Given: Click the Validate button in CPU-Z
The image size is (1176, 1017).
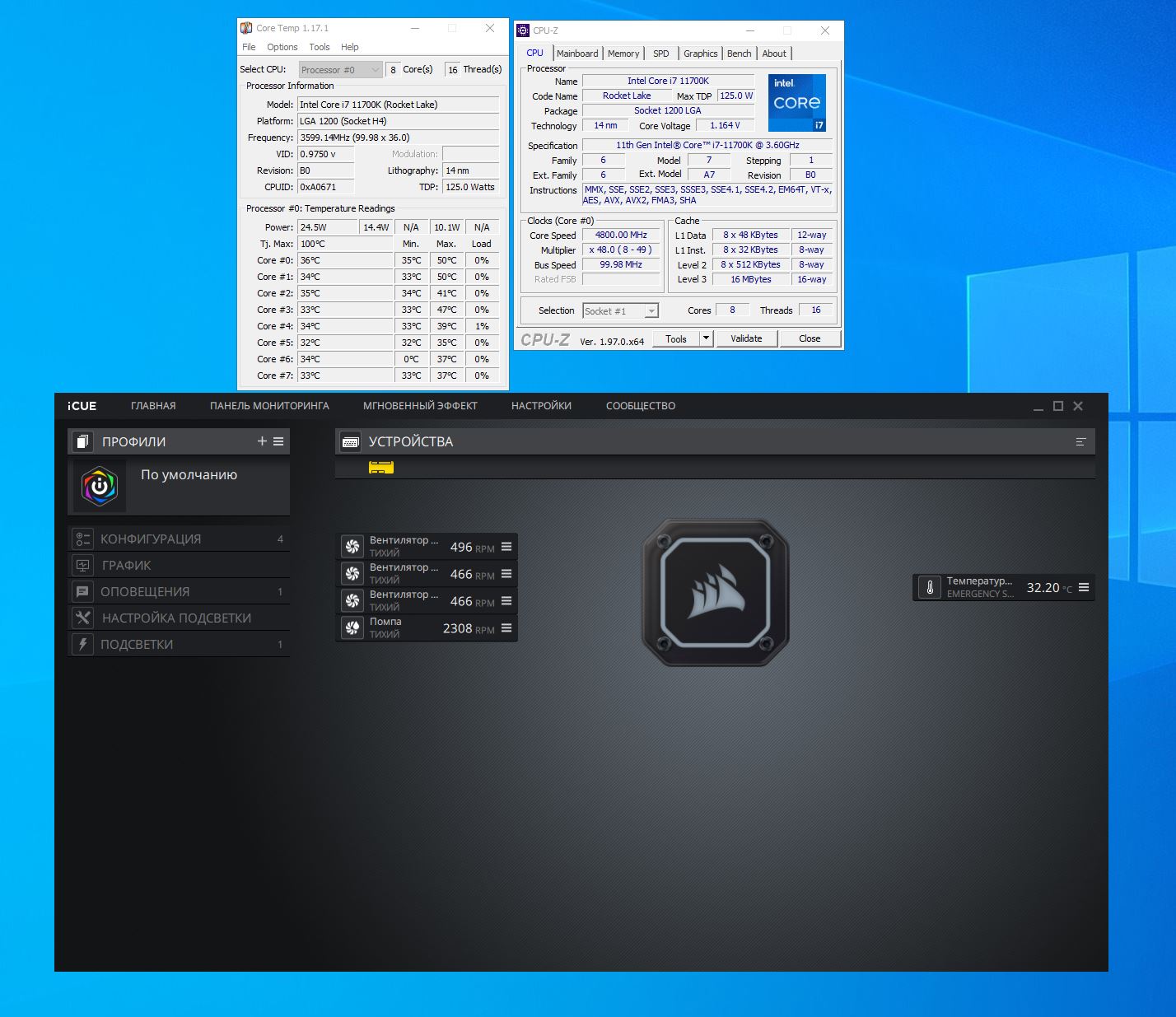Looking at the screenshot, I should (x=746, y=338).
